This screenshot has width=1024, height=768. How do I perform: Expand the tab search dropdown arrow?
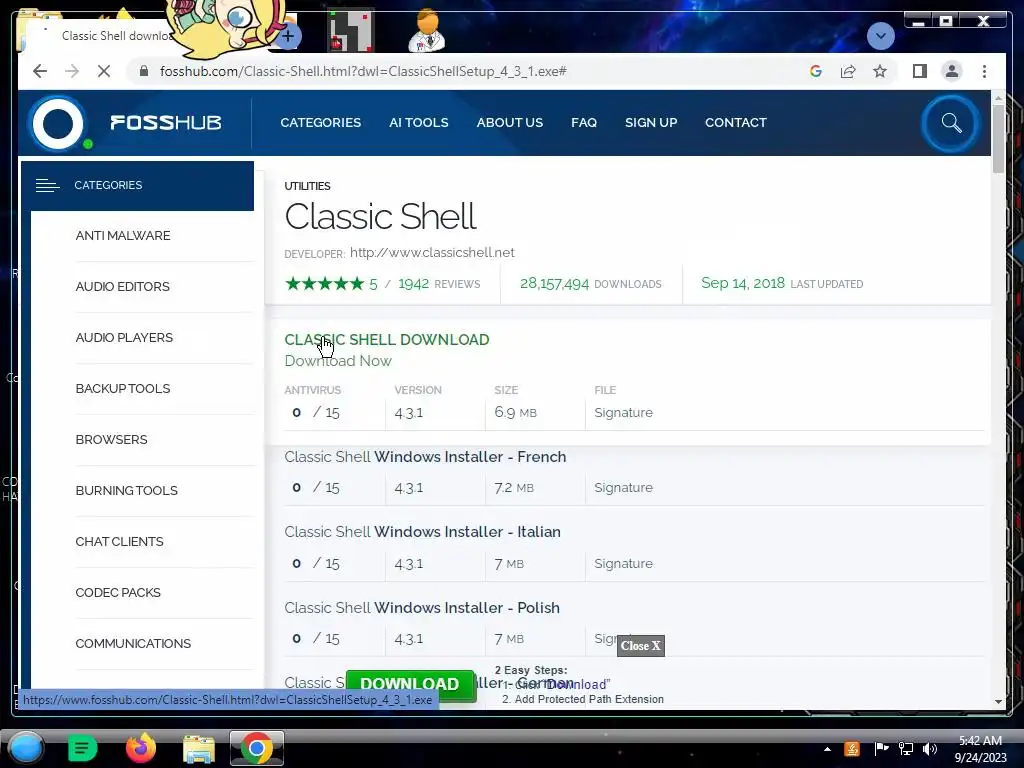click(880, 35)
